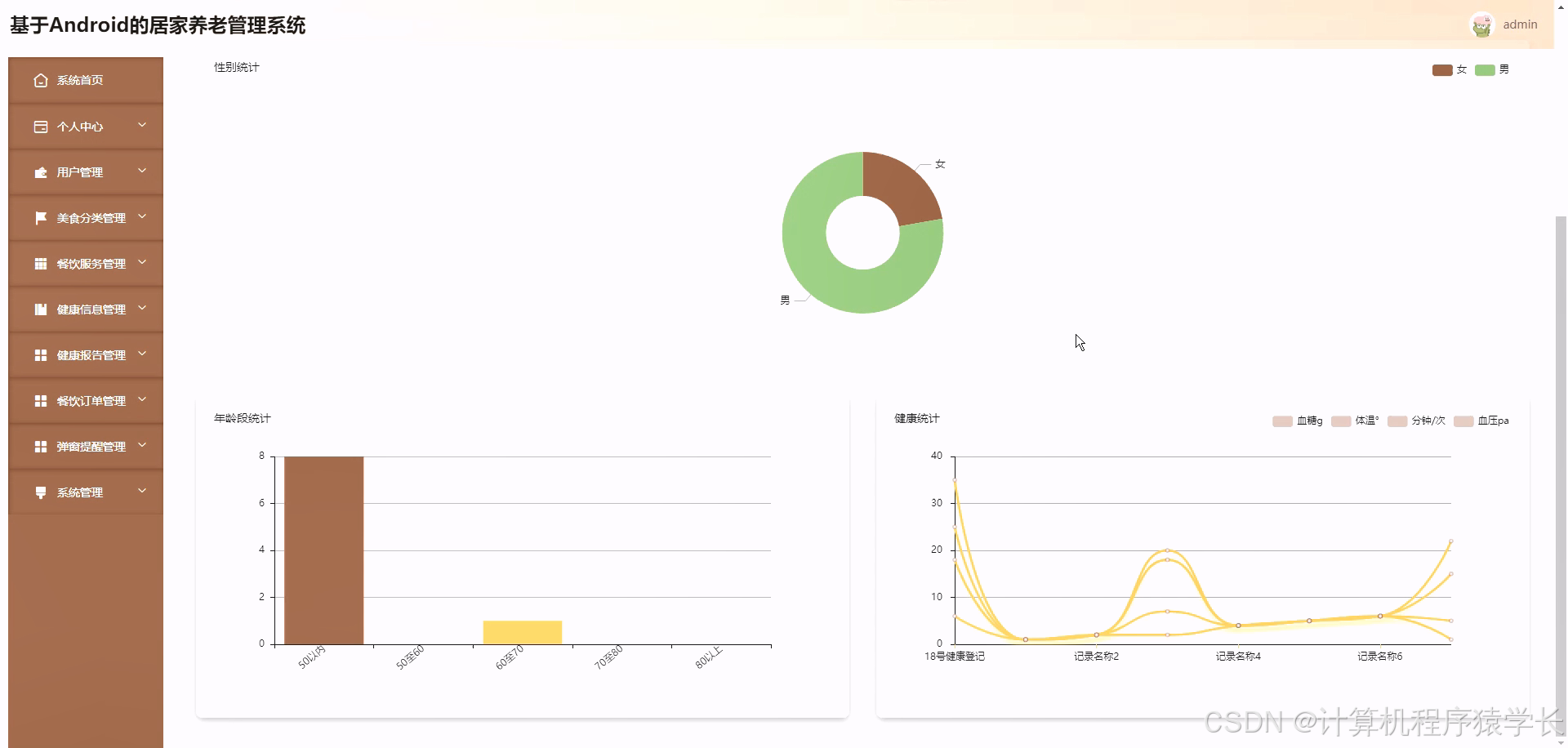Viewport: 1568px width, 748px height.
Task: Click the thumbs-up icon beside 用户管理
Action: click(x=41, y=172)
